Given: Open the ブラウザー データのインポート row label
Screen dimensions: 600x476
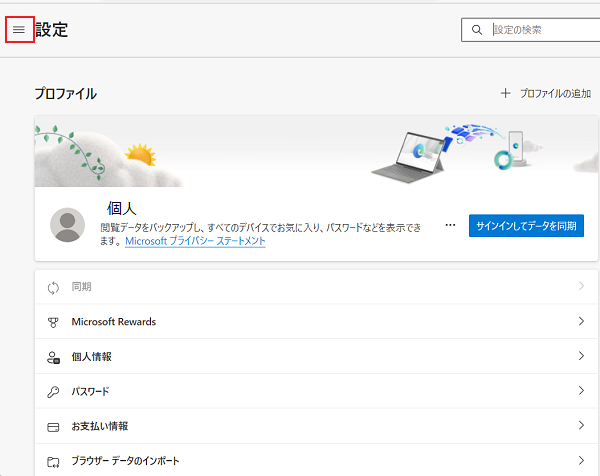Looking at the screenshot, I should click(x=125, y=461).
